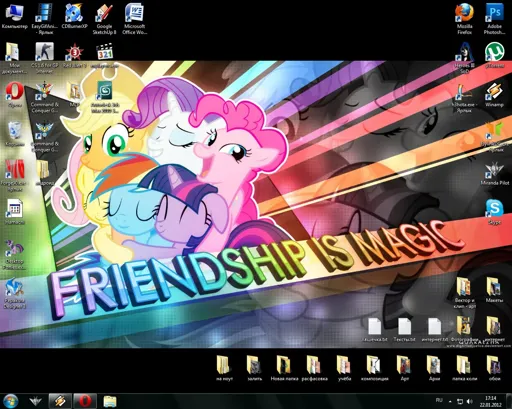
Task: Click the Miranda Pilot desktop icon
Action: click(x=494, y=173)
